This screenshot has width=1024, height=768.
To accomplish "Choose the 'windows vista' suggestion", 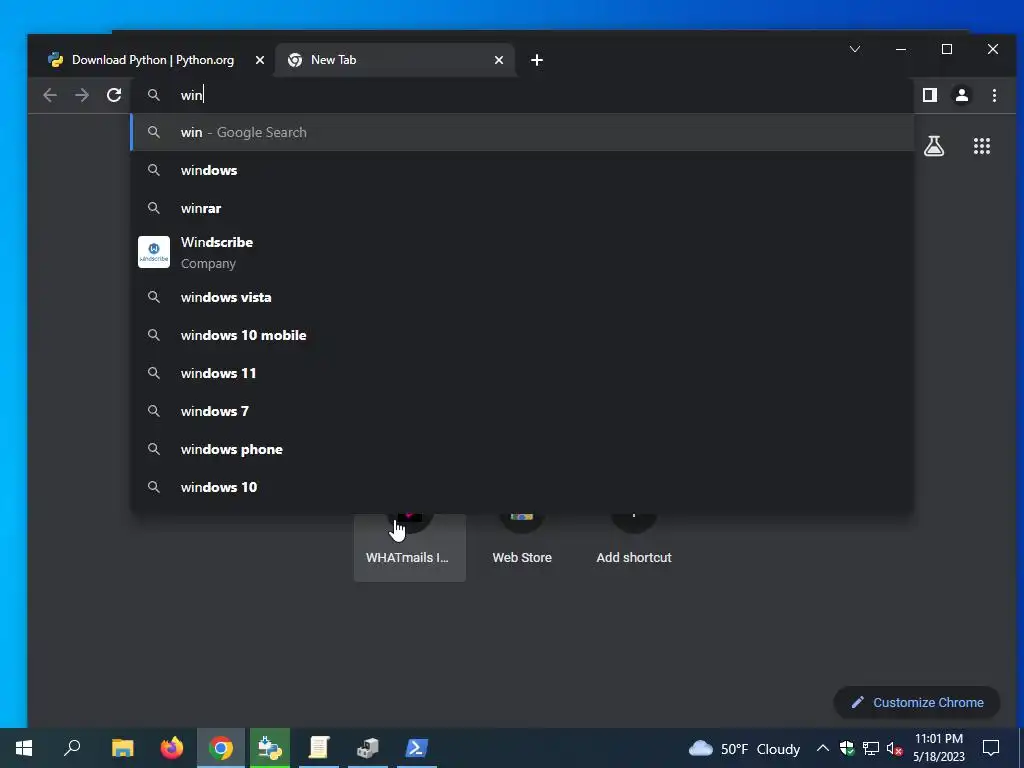I will point(522,297).
